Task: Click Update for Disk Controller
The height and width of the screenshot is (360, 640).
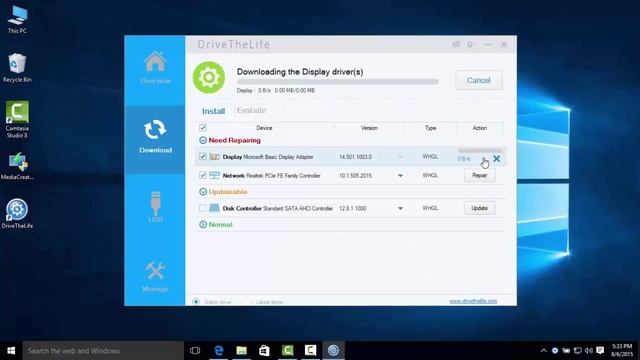Action: [480, 208]
